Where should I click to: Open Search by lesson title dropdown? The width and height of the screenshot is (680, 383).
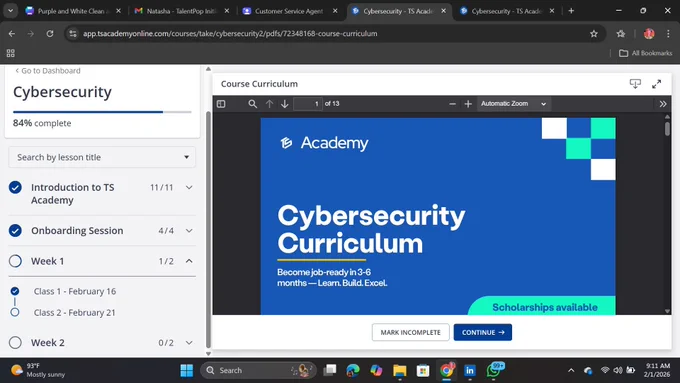pyautogui.click(x=102, y=157)
